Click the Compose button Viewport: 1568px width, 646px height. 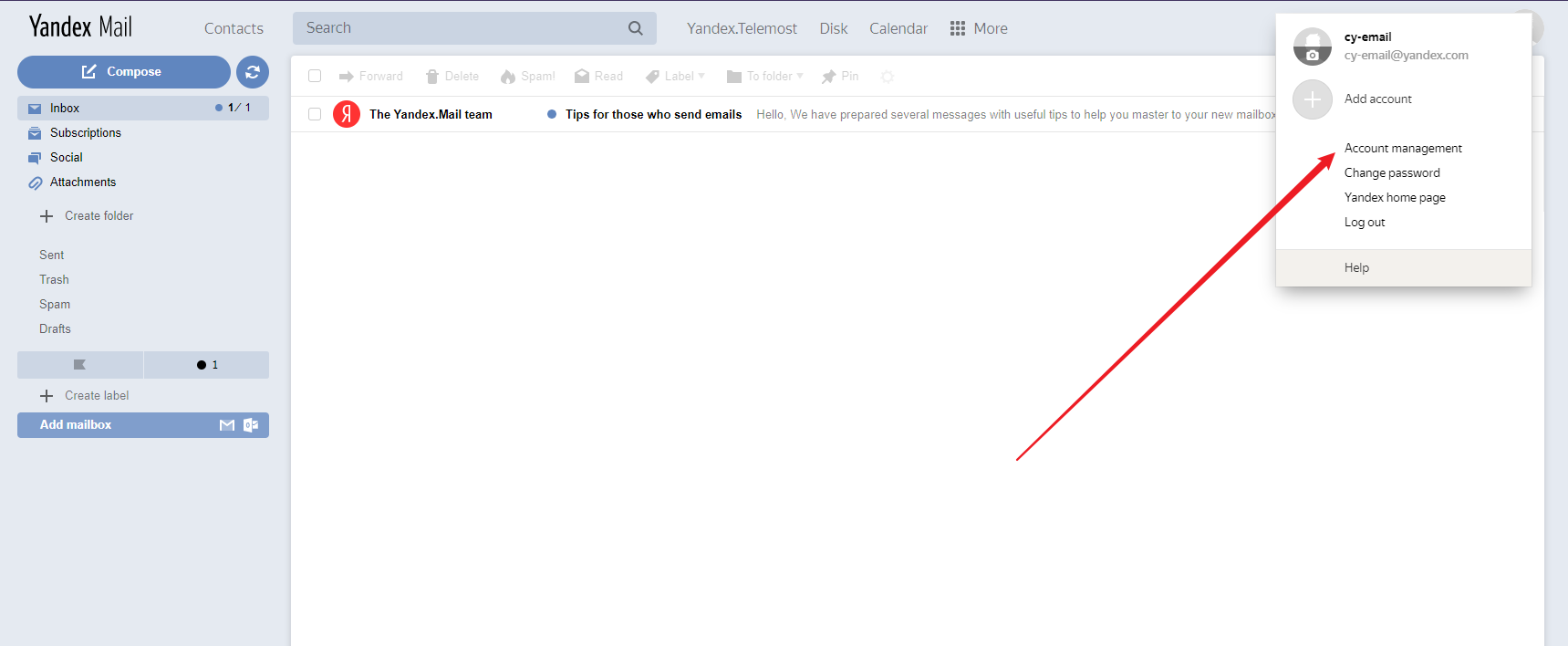(x=123, y=72)
